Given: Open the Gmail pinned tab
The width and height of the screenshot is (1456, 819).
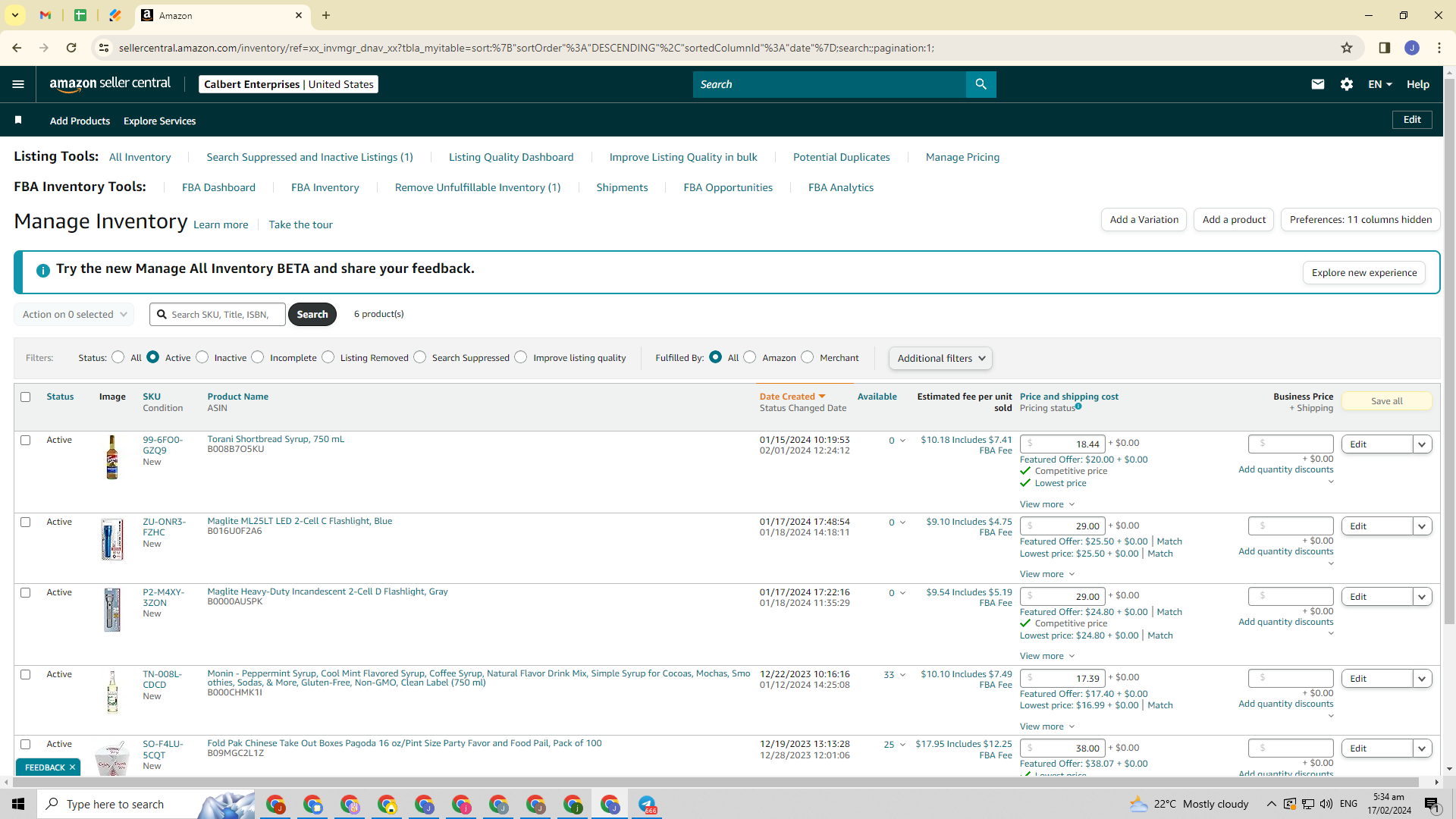Looking at the screenshot, I should pyautogui.click(x=45, y=15).
